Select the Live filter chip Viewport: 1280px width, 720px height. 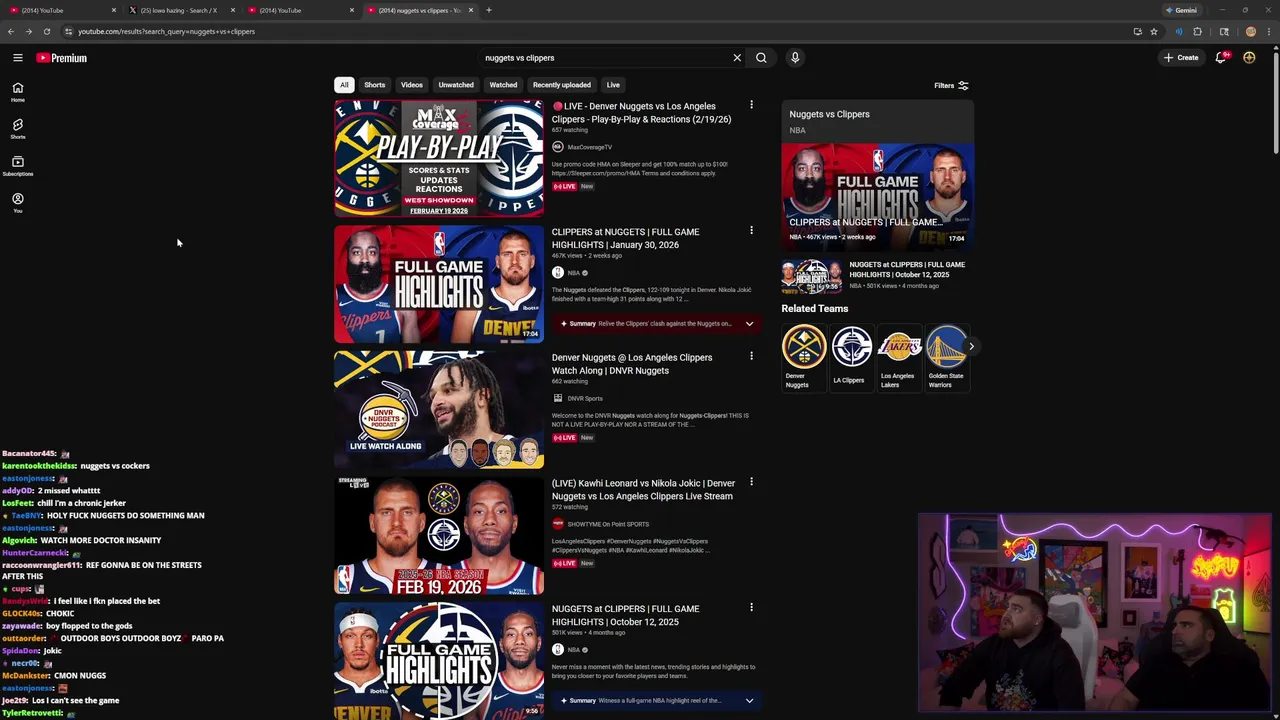point(613,85)
